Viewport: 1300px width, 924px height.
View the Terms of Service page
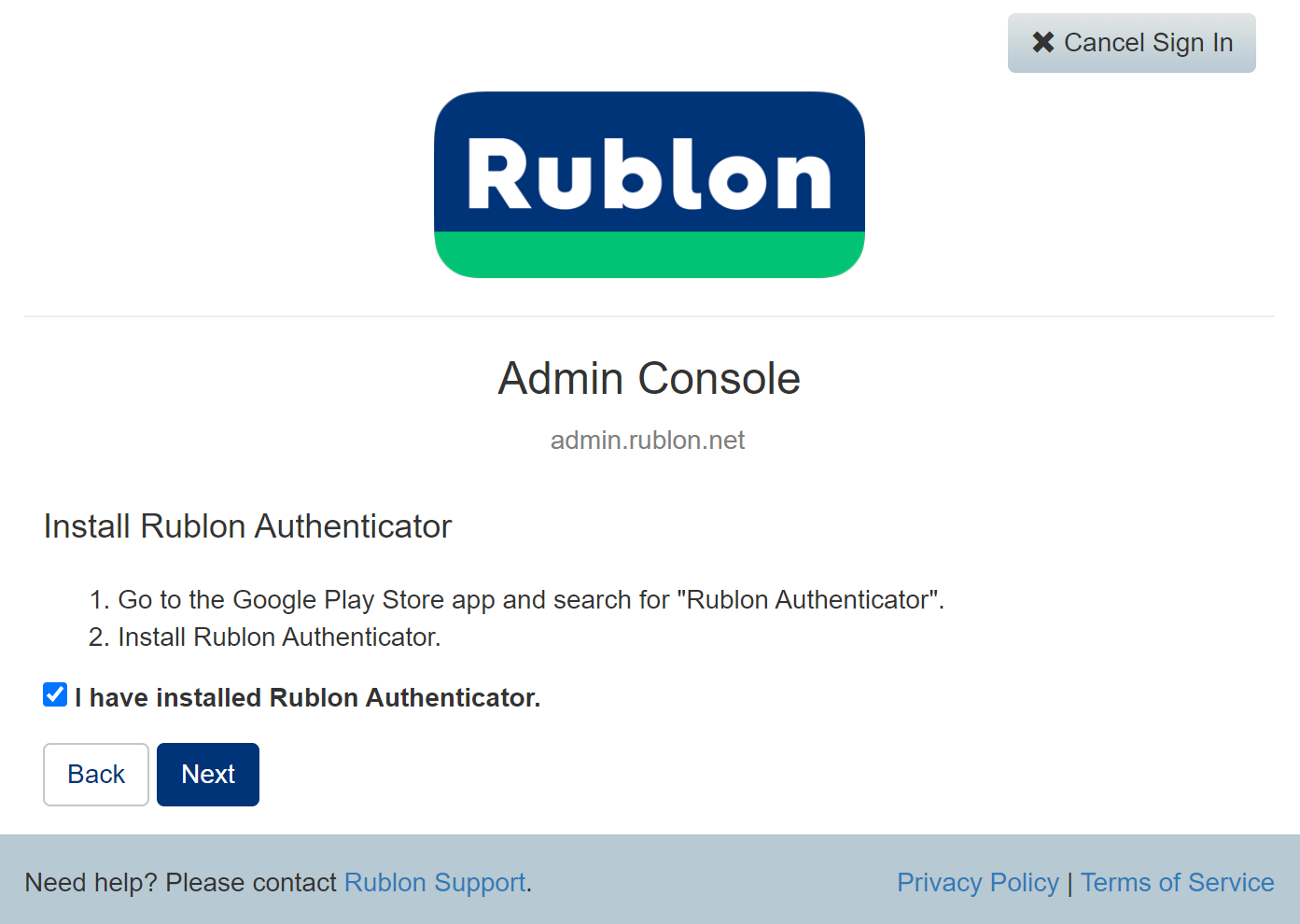coord(1177,883)
